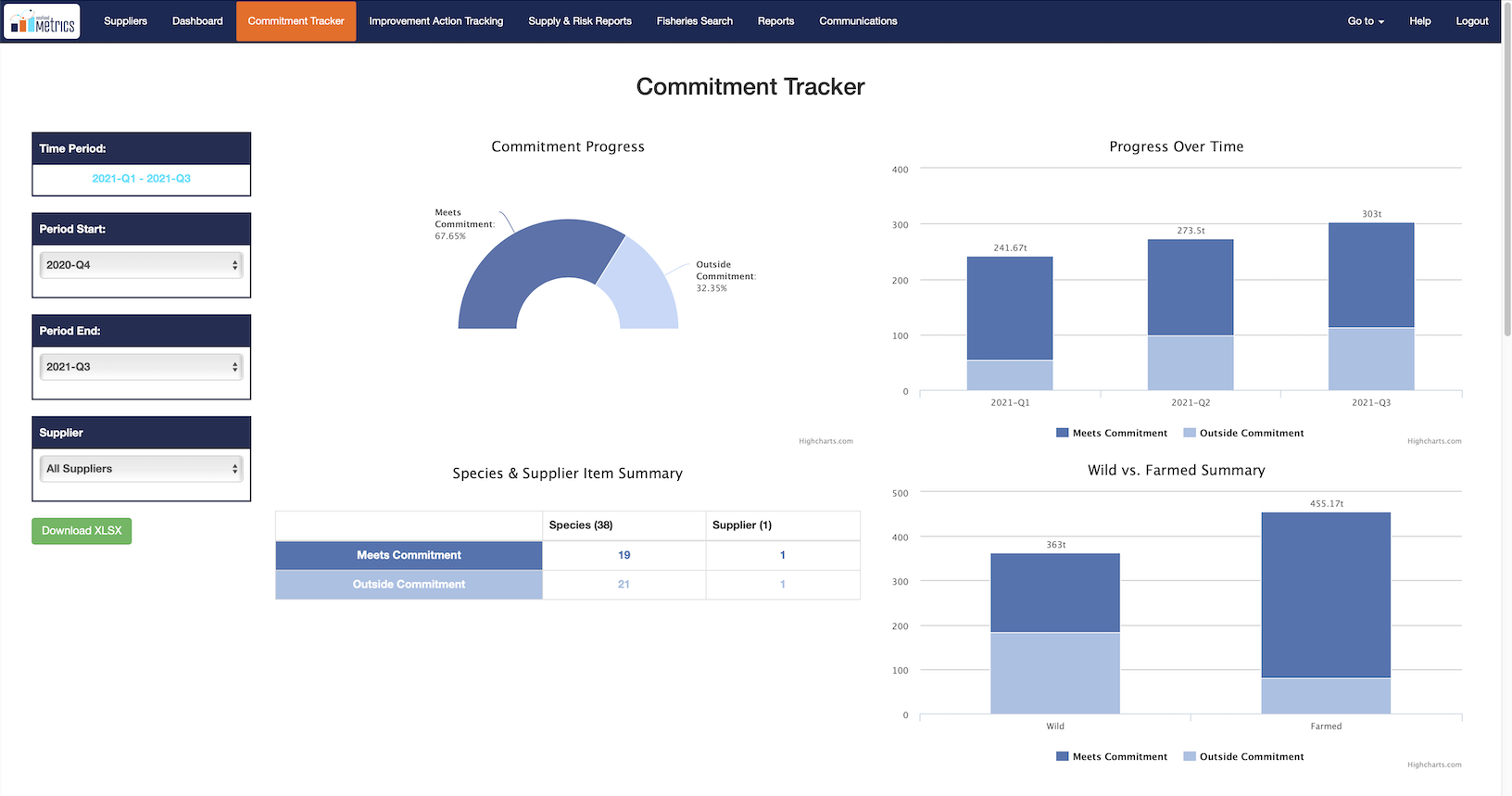
Task: Open the Fisheries Search page
Action: (694, 21)
